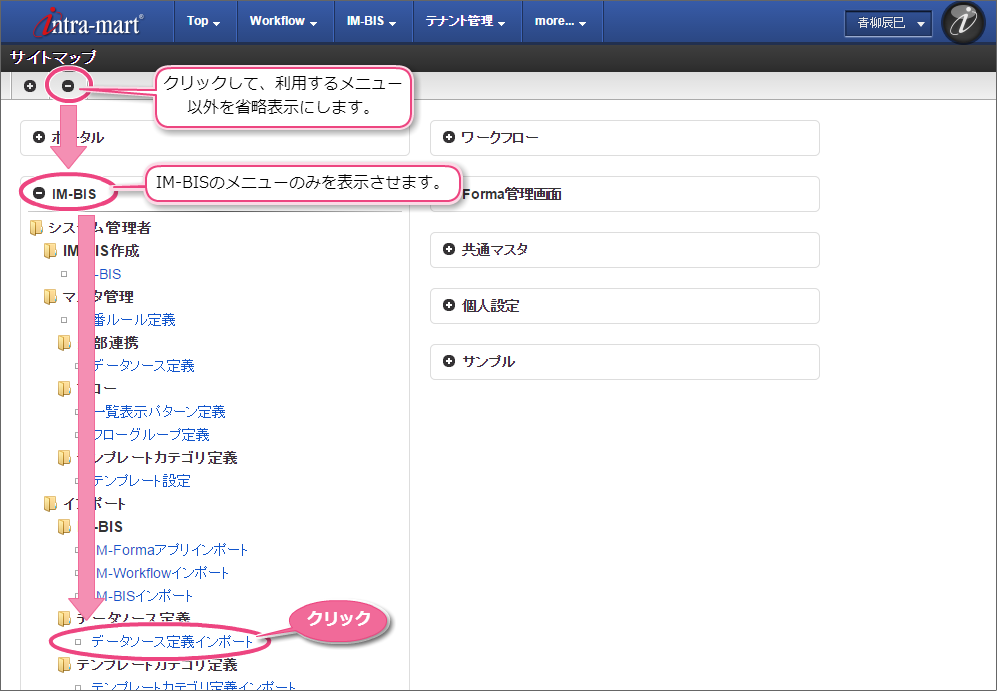This screenshot has height=691, width=997.
Task: Open the テンプレートカテゴリ定義インポート link
Action: 193,686
